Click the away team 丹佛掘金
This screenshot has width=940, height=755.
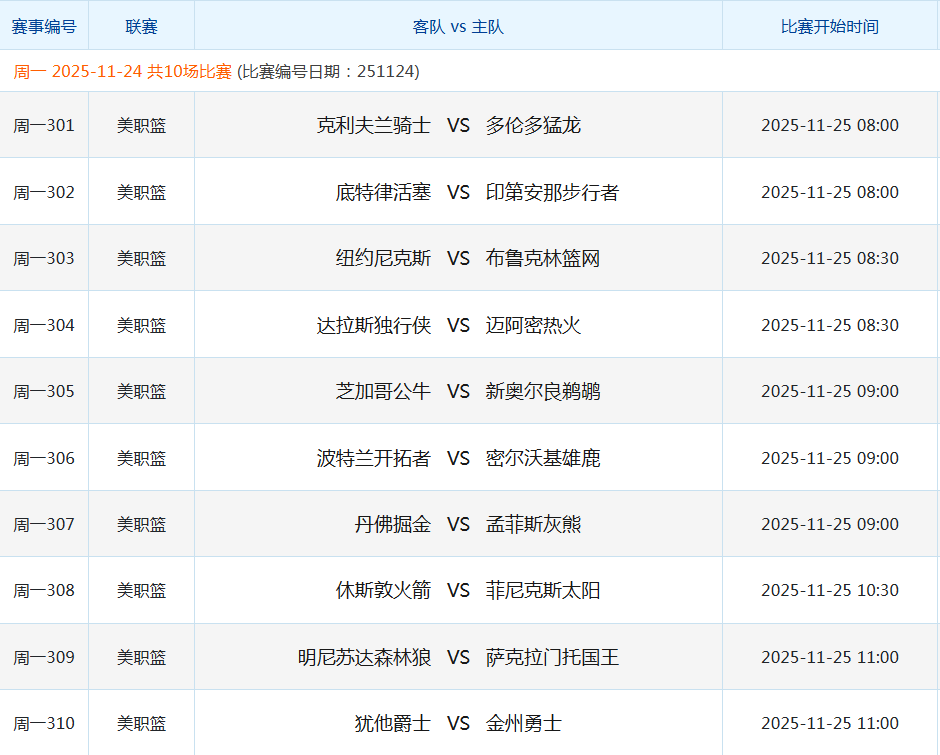[392, 524]
